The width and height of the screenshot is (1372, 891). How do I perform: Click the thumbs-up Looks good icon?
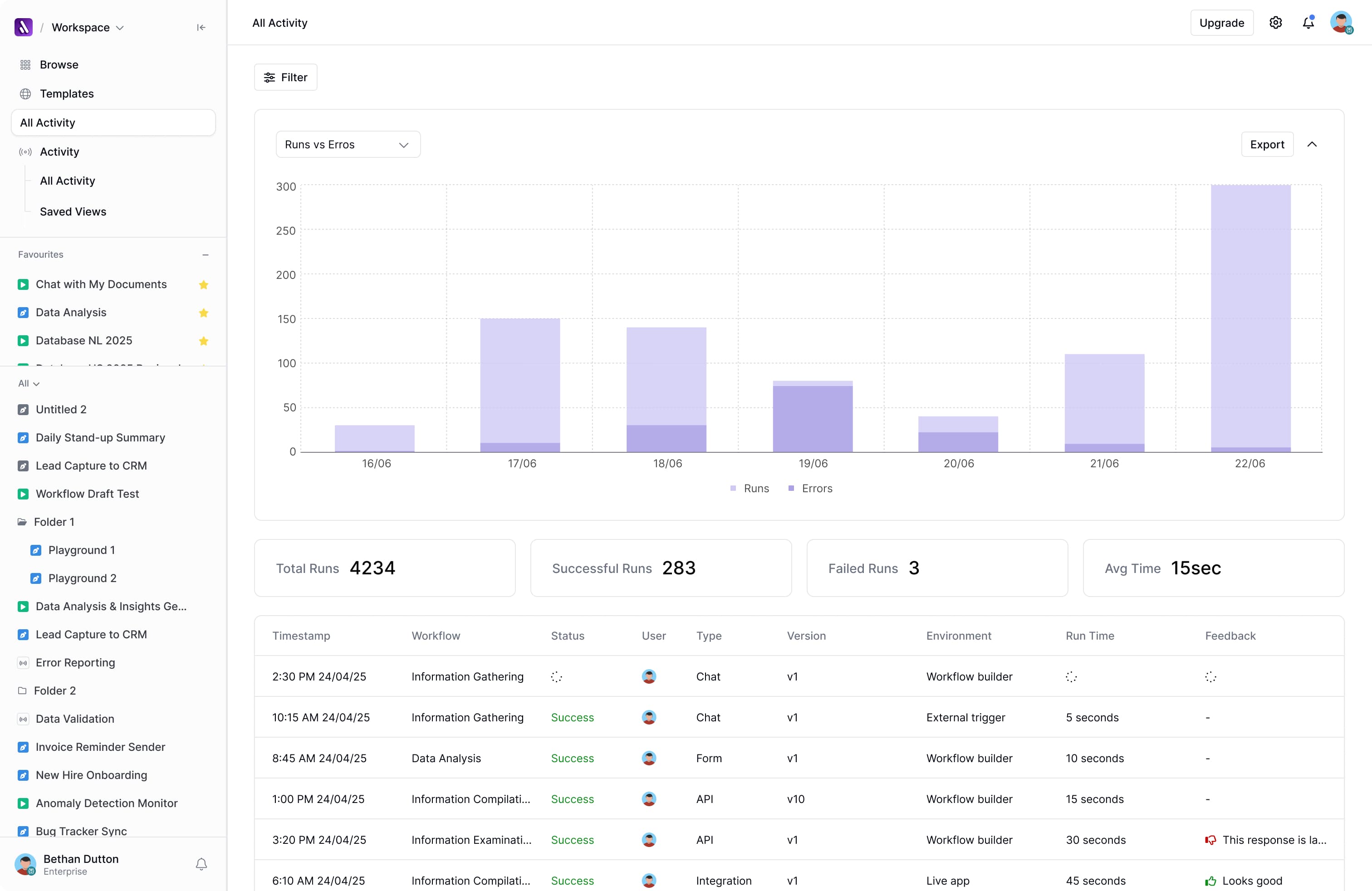[1210, 881]
